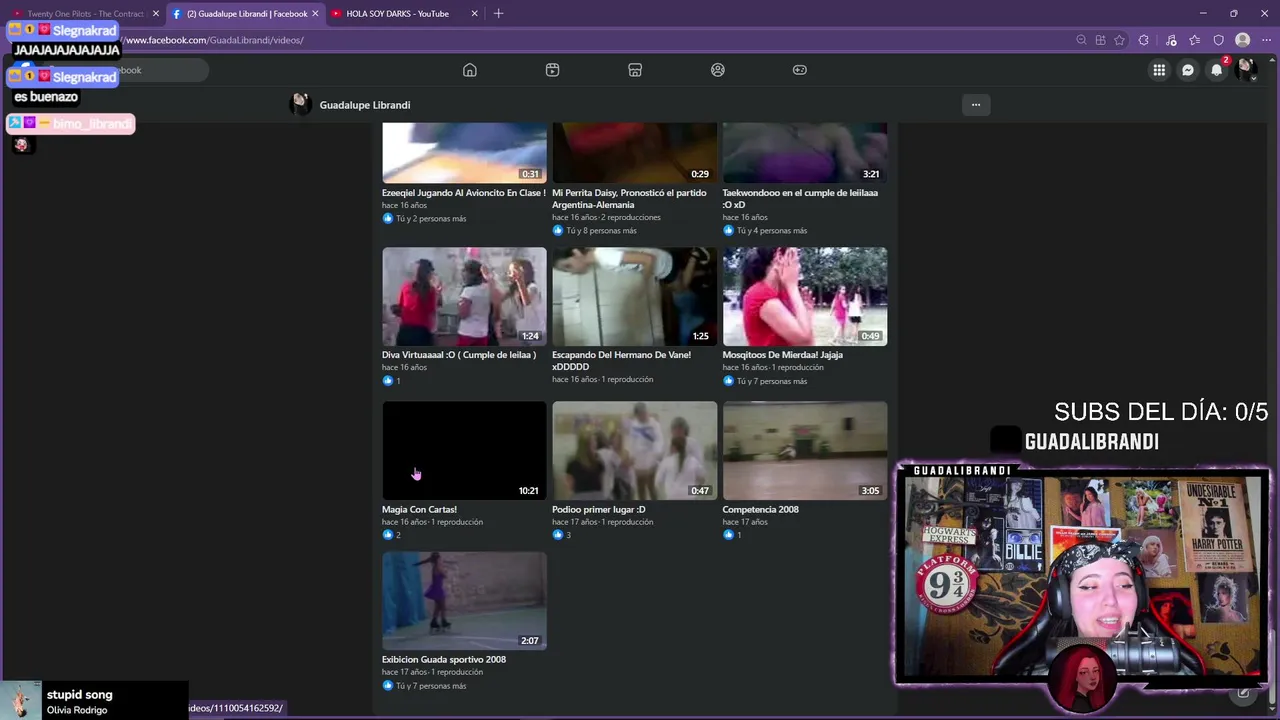The width and height of the screenshot is (1280, 720).
Task: Open Facebook Watch video icon
Action: click(552, 70)
